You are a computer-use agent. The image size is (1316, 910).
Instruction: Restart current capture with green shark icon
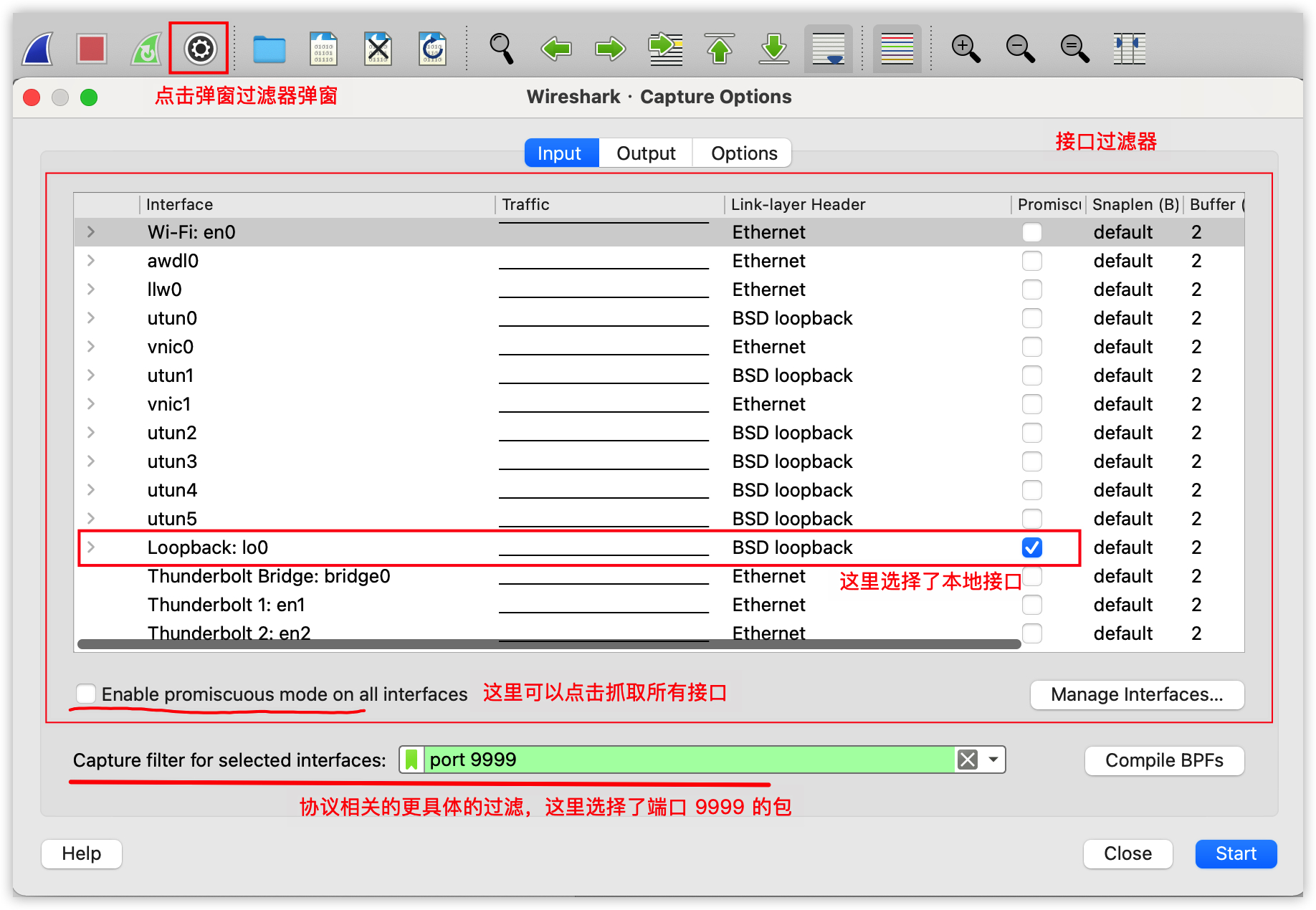[x=146, y=48]
